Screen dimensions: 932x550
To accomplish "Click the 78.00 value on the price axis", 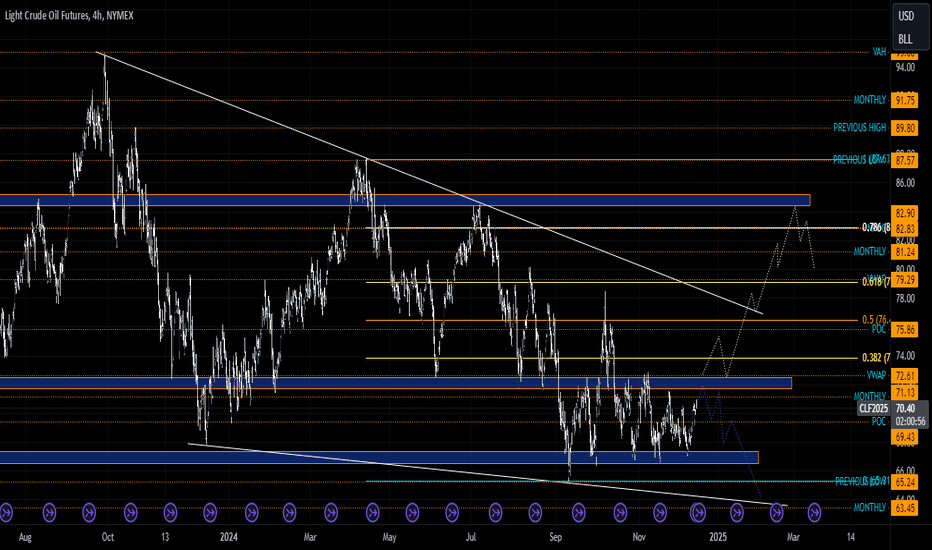I will tap(905, 298).
